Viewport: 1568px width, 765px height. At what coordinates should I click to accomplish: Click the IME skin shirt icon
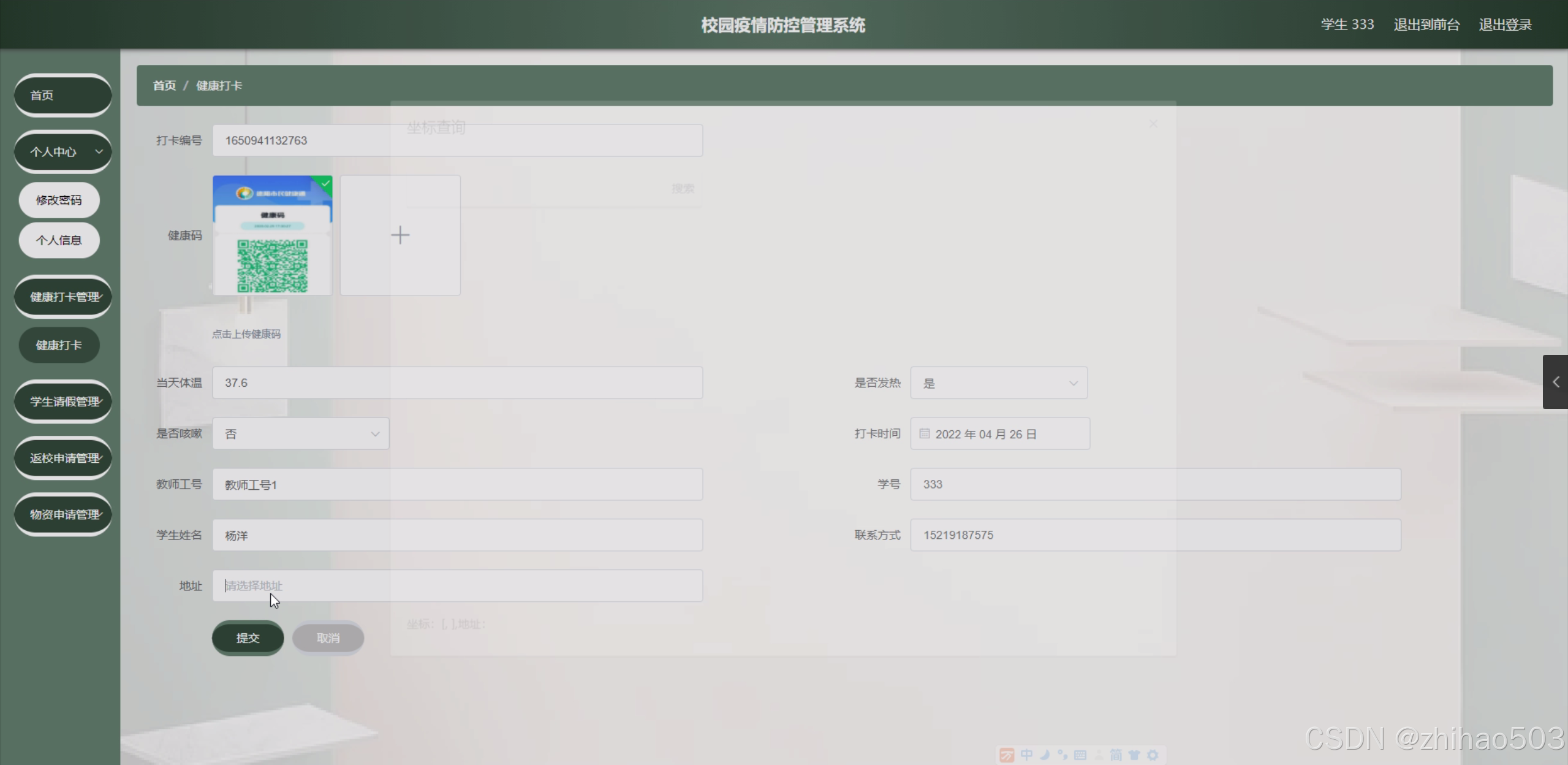point(1134,755)
